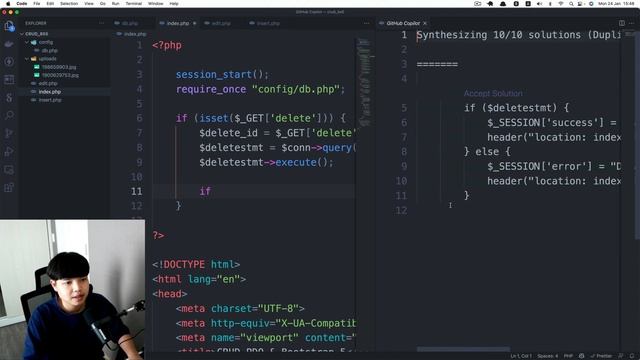Open Spotlight search in menu bar
Image resolution: width=640 pixels, height=360 pixels.
571,4
